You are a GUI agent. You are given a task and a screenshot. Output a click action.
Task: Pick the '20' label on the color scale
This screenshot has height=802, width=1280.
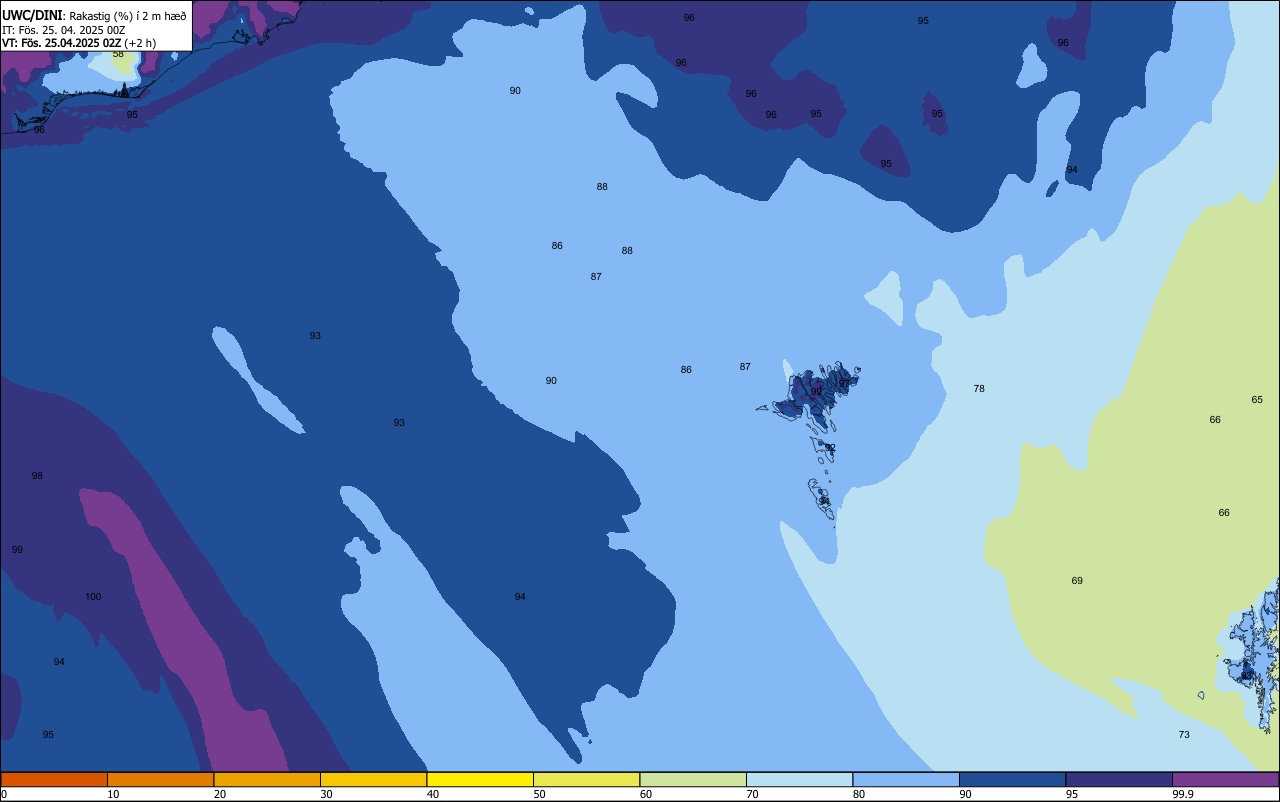pyautogui.click(x=219, y=794)
